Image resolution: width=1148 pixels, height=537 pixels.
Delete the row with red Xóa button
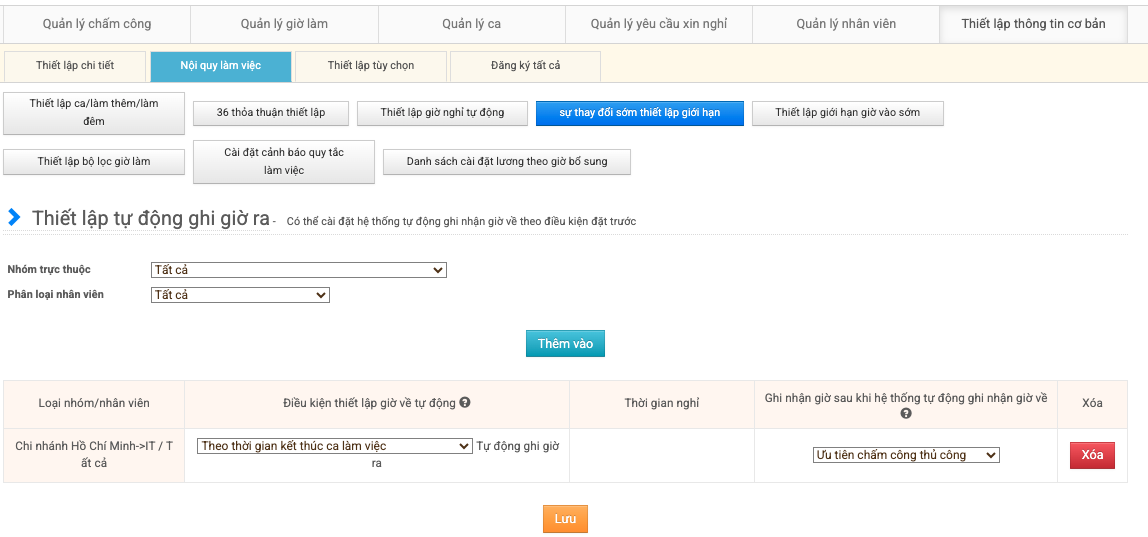click(1092, 455)
